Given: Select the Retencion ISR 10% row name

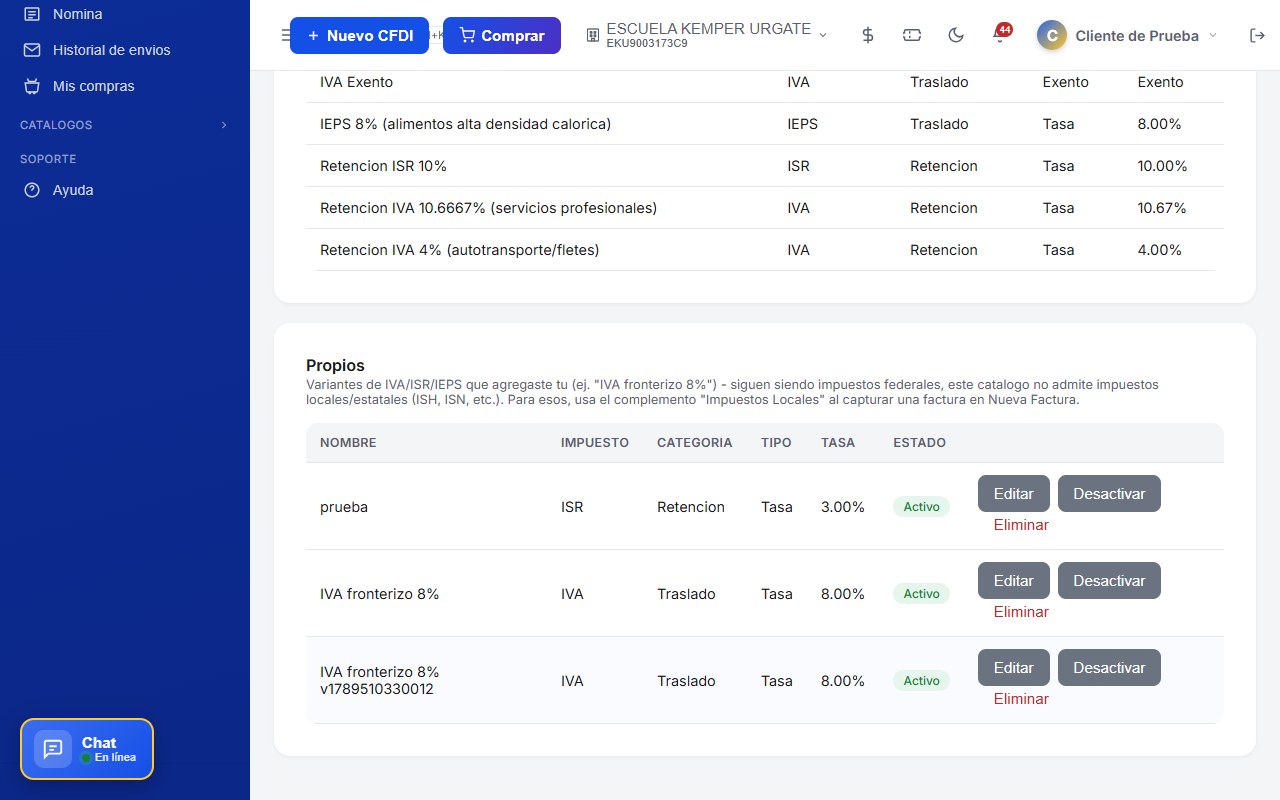Looking at the screenshot, I should (383, 166).
